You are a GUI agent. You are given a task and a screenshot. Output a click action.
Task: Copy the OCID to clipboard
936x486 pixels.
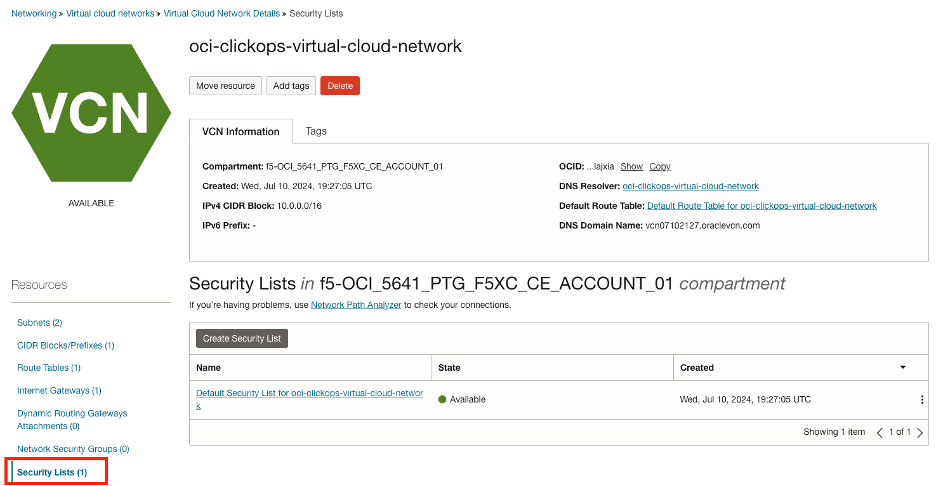[x=660, y=166]
